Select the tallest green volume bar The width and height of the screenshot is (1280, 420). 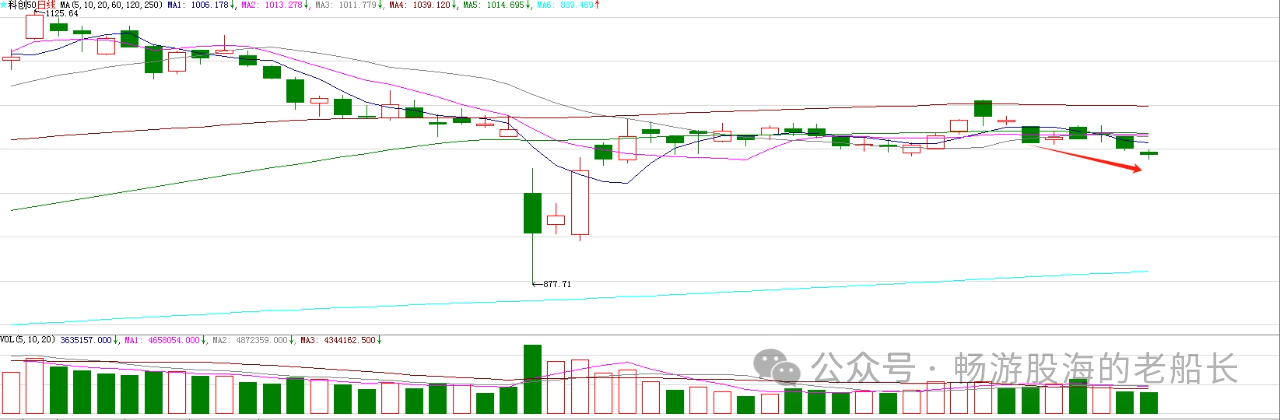(532, 380)
